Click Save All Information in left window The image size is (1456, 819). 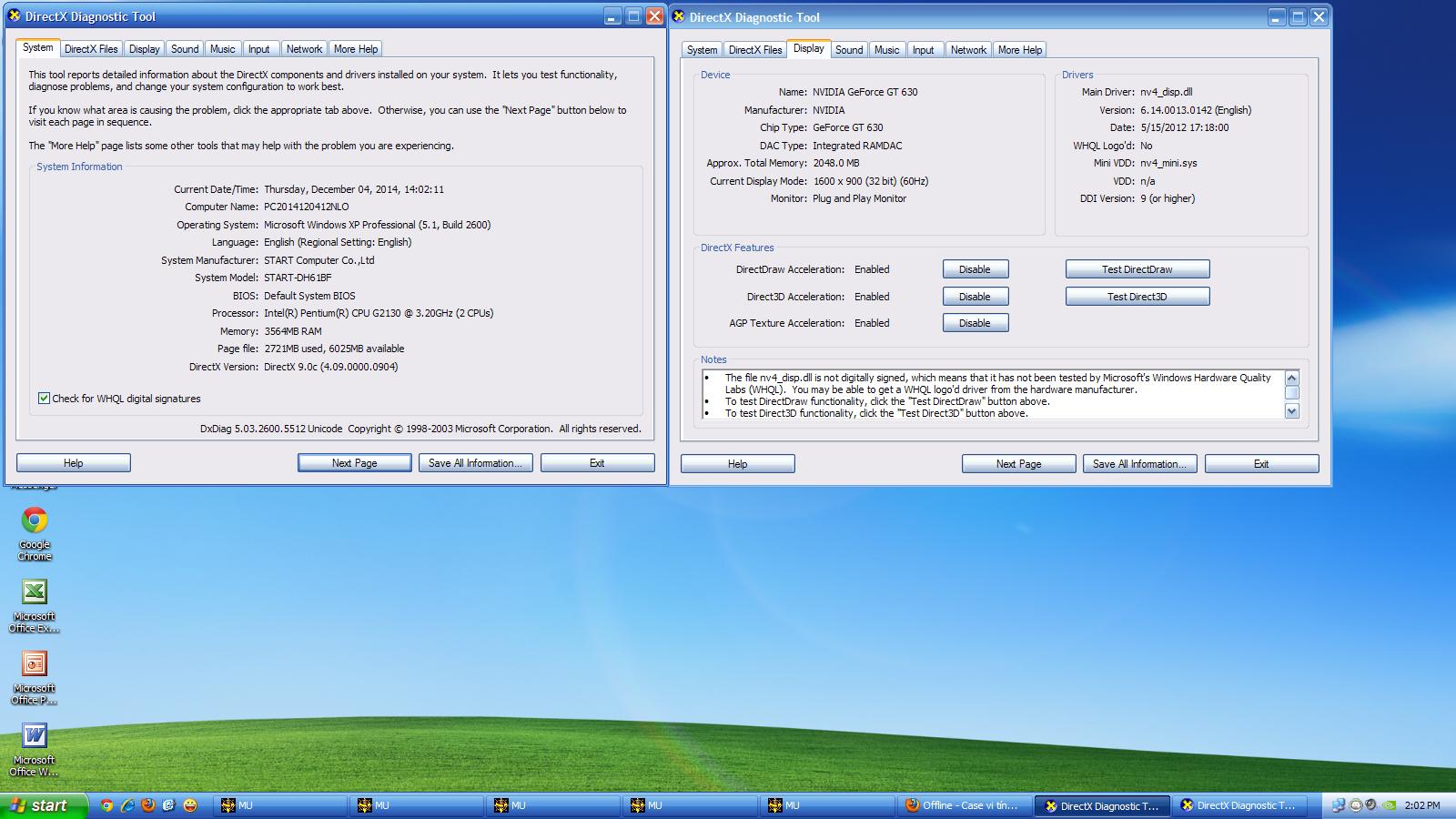click(x=475, y=463)
